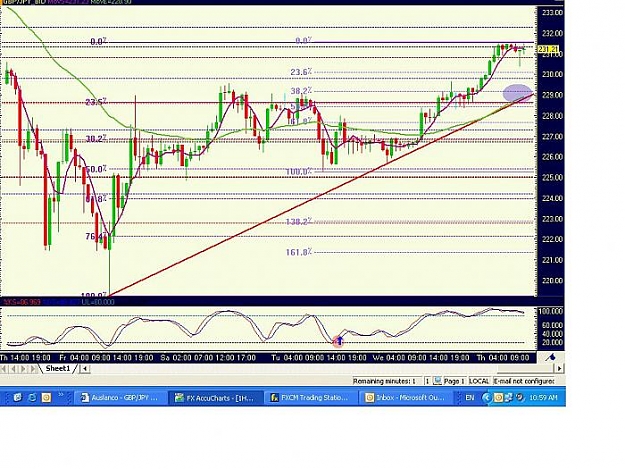Click the GBP/JPY BID chart title
625x469 pixels.
(24, 2)
